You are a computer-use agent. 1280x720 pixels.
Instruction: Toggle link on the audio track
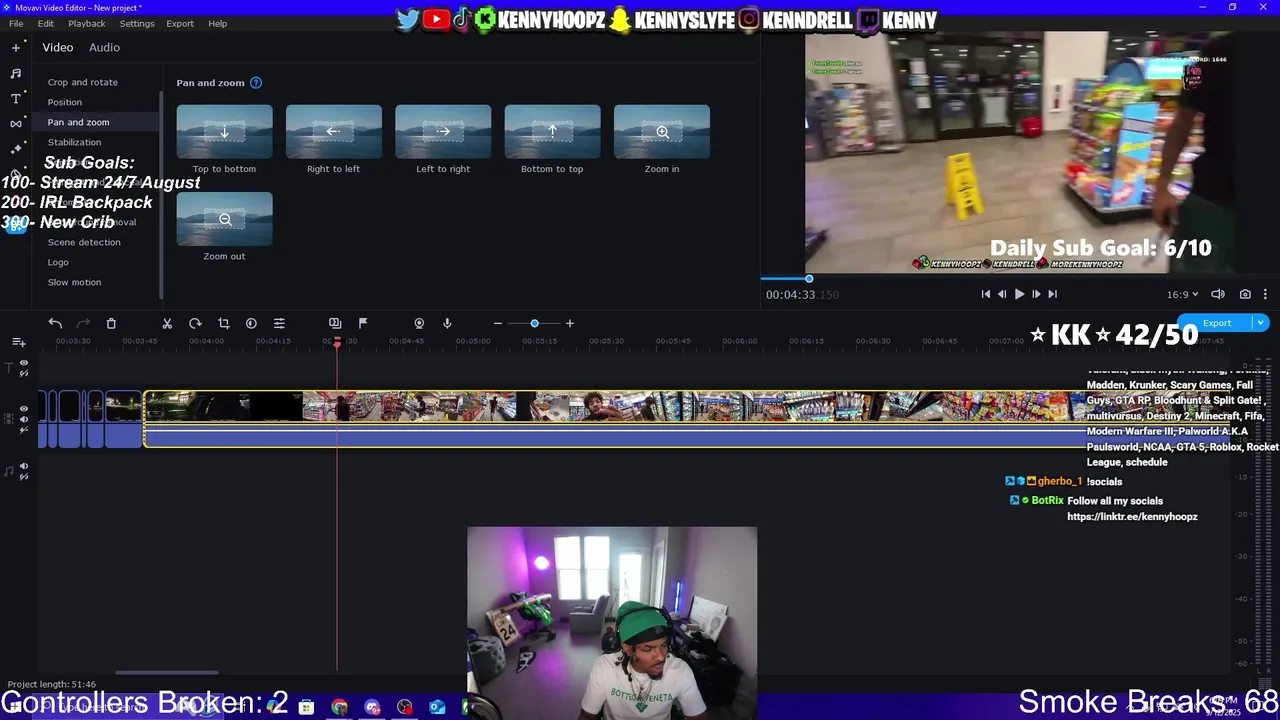(24, 477)
